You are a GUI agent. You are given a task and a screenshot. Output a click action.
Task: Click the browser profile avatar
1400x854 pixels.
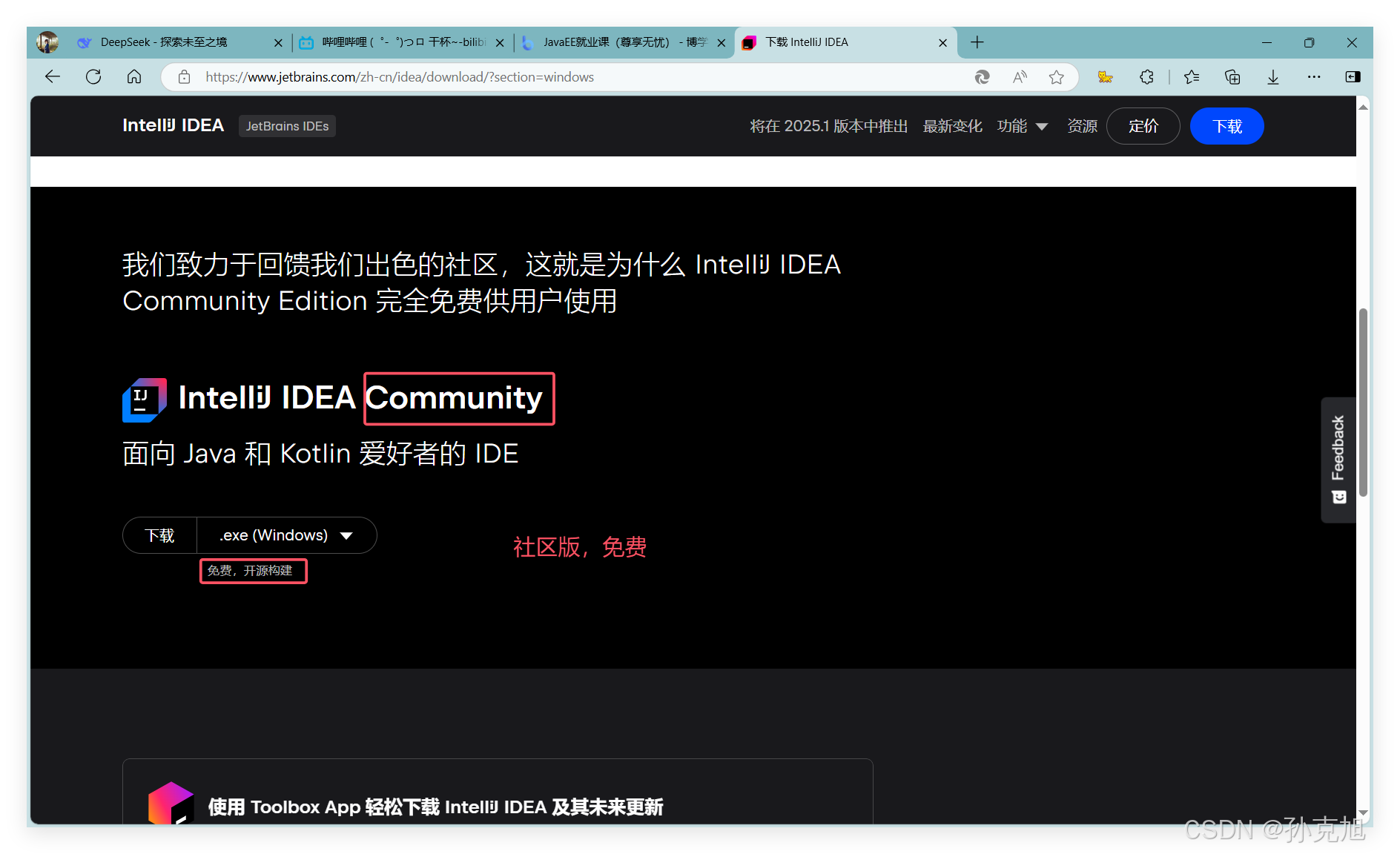click(x=47, y=42)
